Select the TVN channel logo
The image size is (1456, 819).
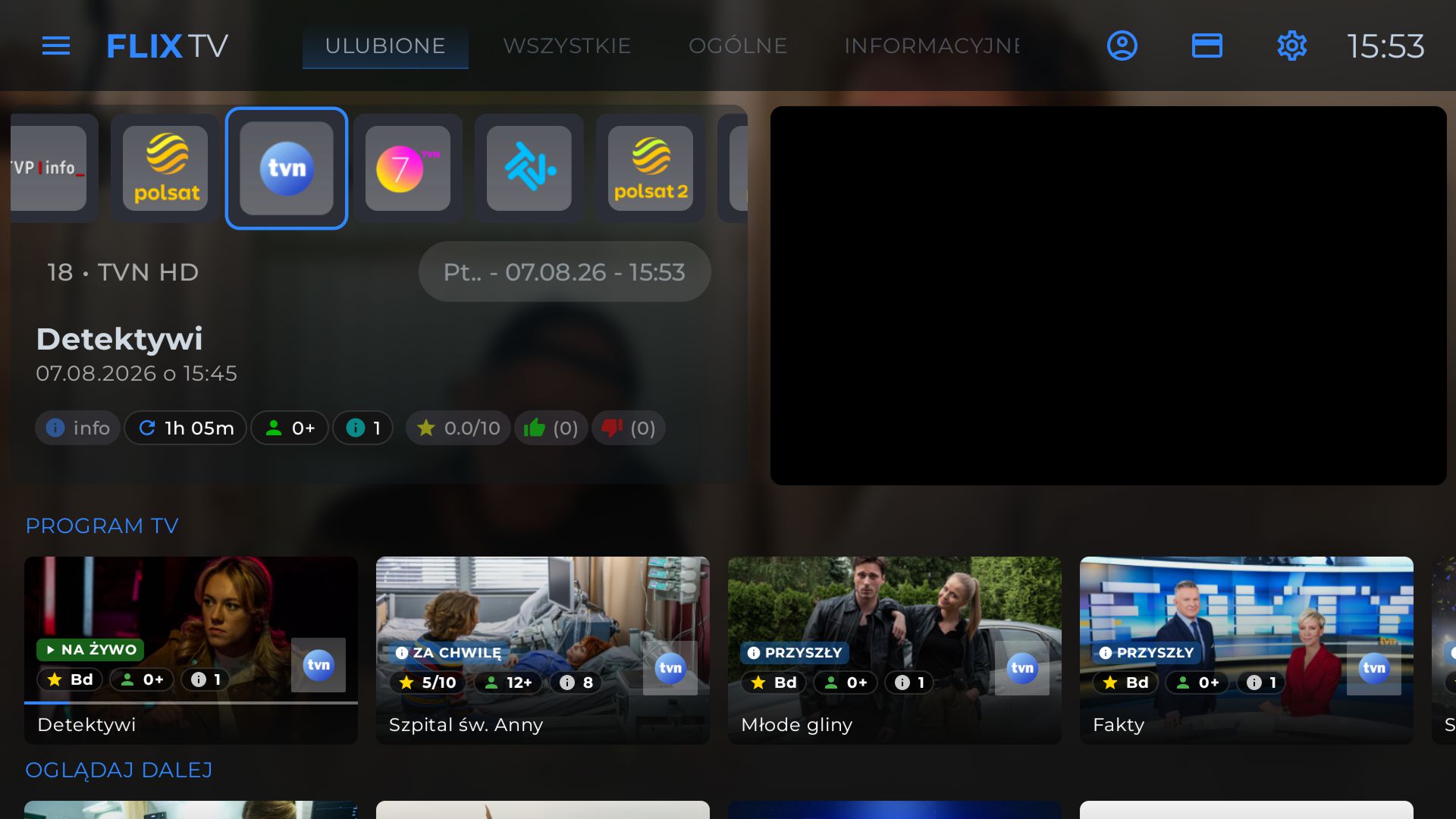(x=287, y=168)
